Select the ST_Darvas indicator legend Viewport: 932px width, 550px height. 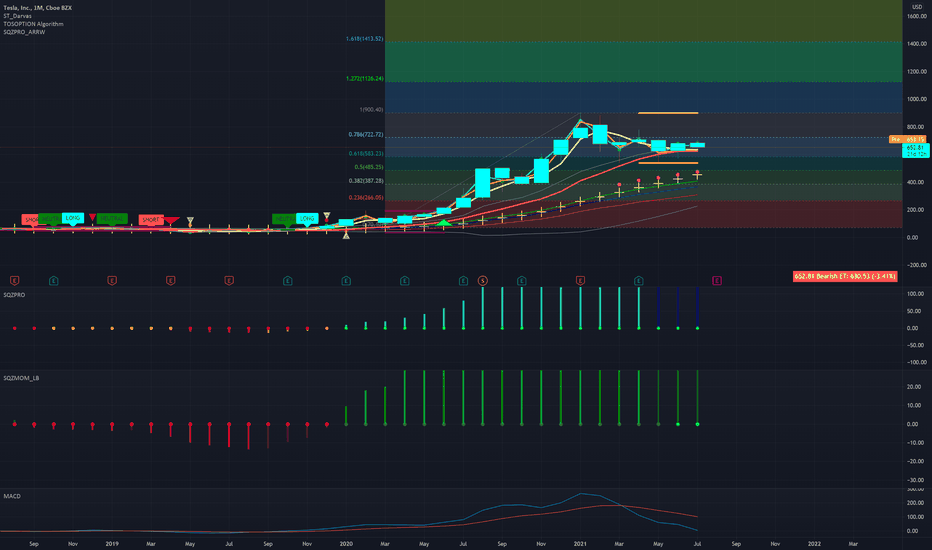pyautogui.click(x=17, y=16)
